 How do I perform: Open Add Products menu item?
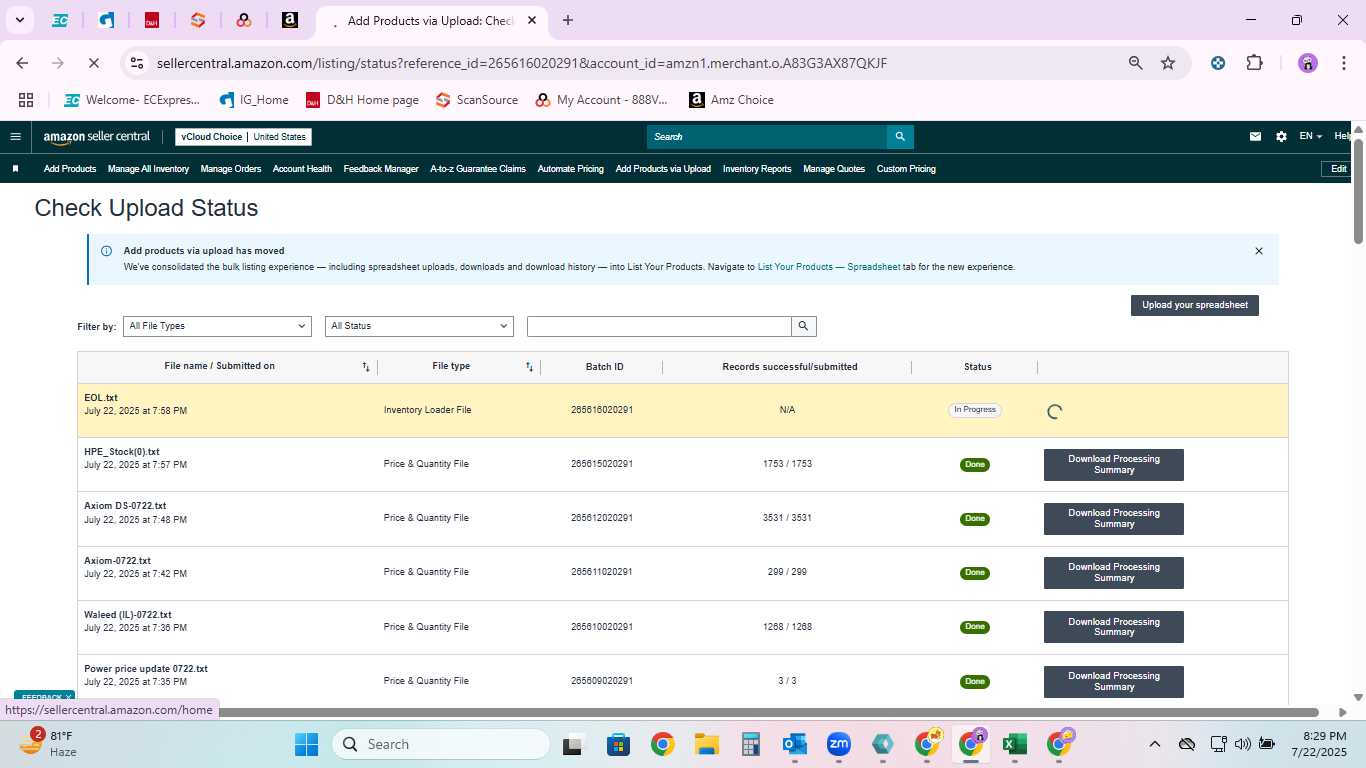pos(70,169)
